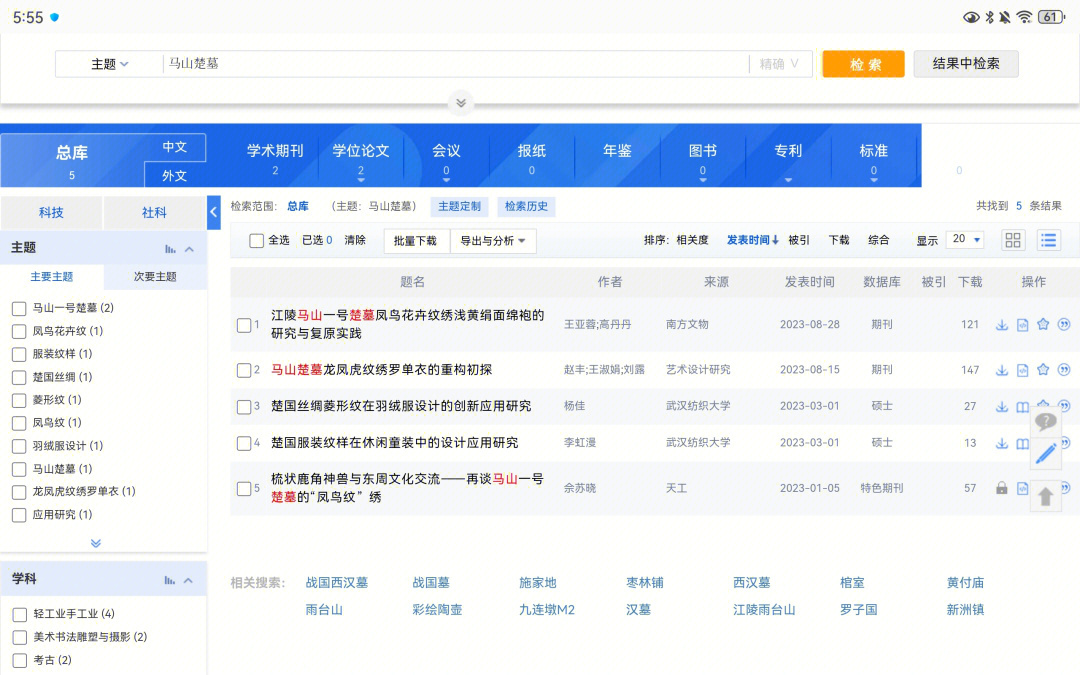Click the blue pencil edit icon
1080x675 pixels.
point(1046,454)
